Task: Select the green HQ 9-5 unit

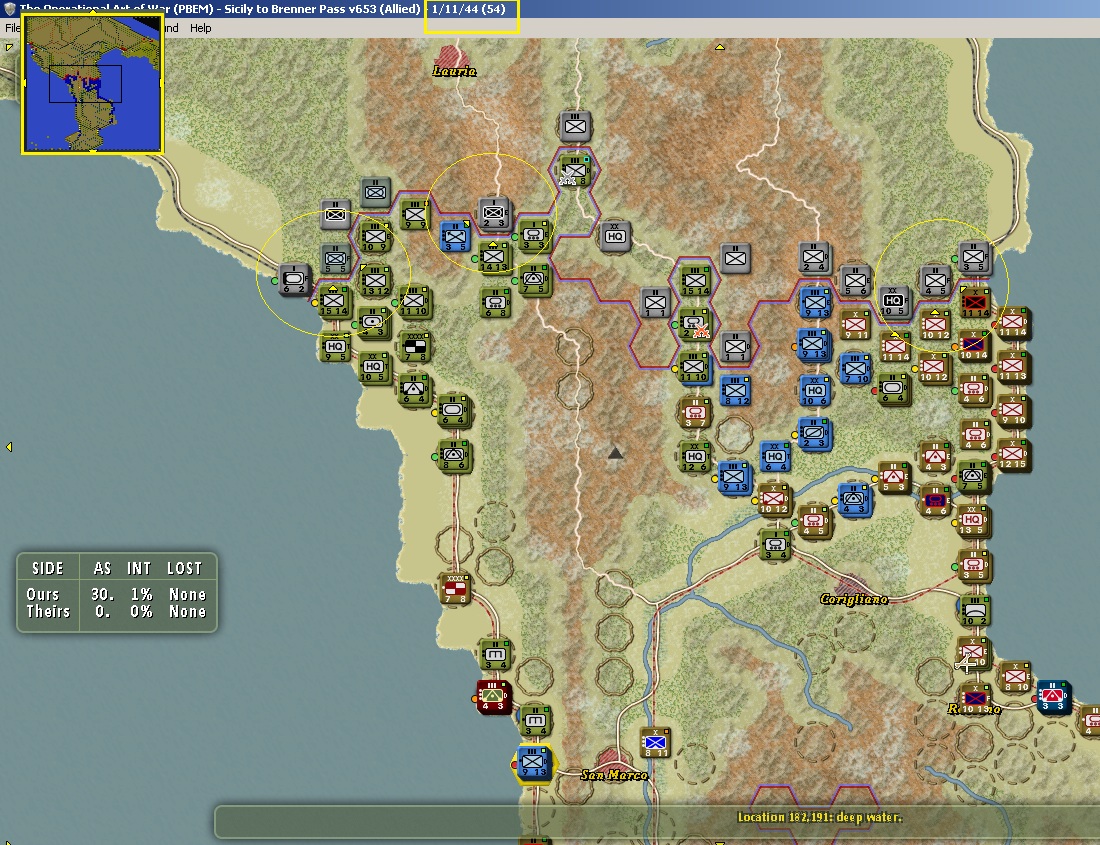Action: 335,346
